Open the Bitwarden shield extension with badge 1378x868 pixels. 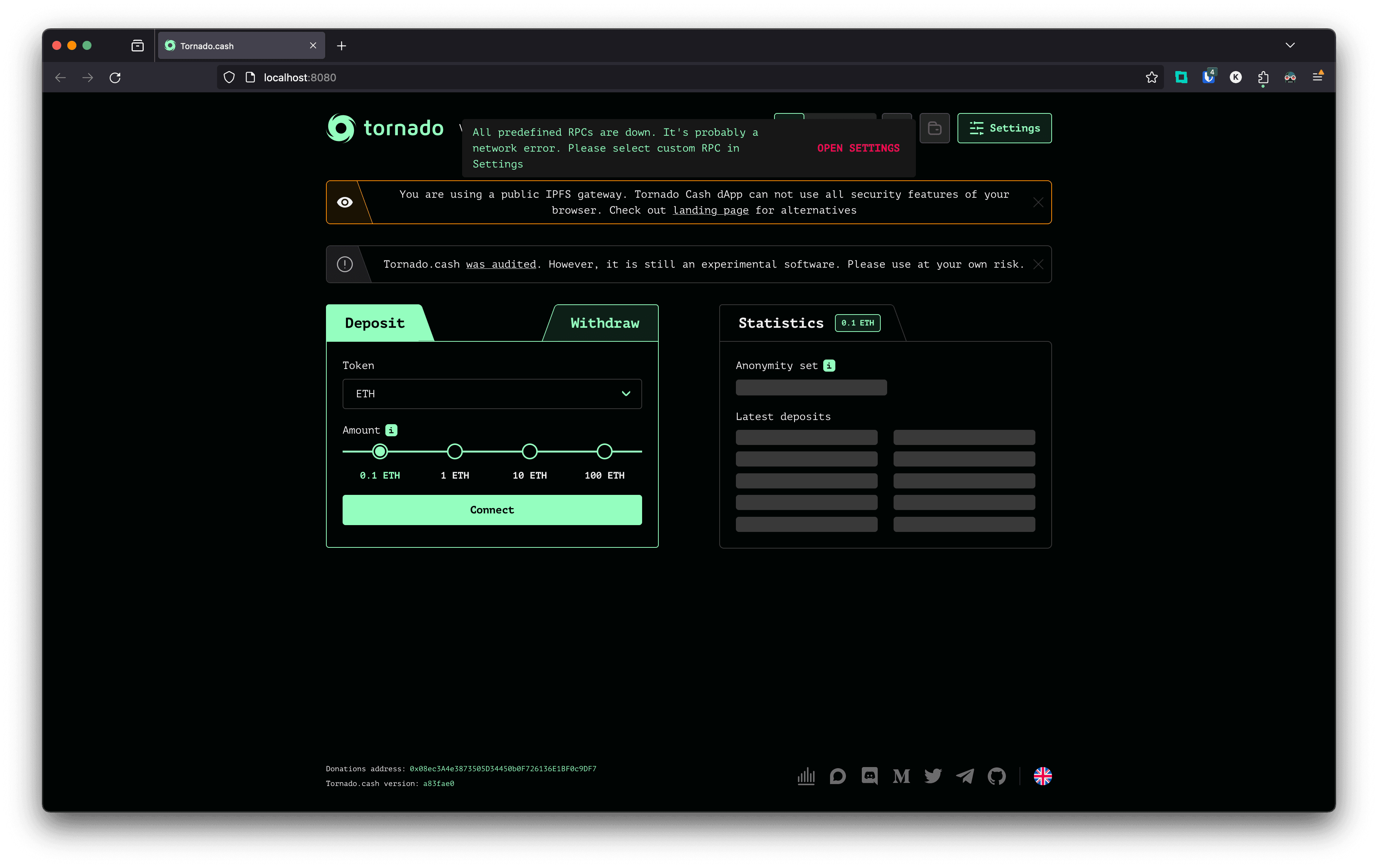pos(1209,77)
